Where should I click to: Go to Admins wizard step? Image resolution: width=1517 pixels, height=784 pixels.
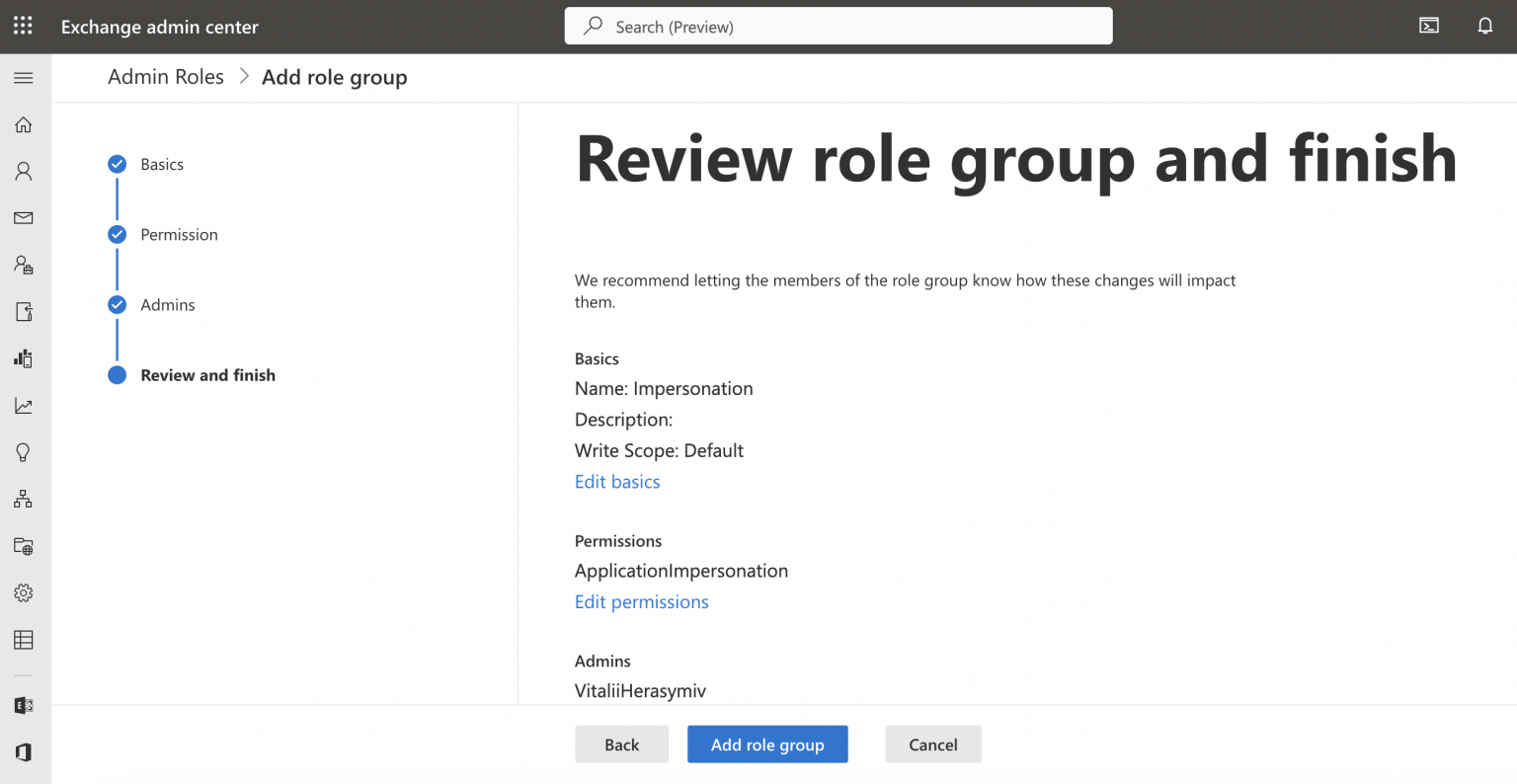click(168, 305)
